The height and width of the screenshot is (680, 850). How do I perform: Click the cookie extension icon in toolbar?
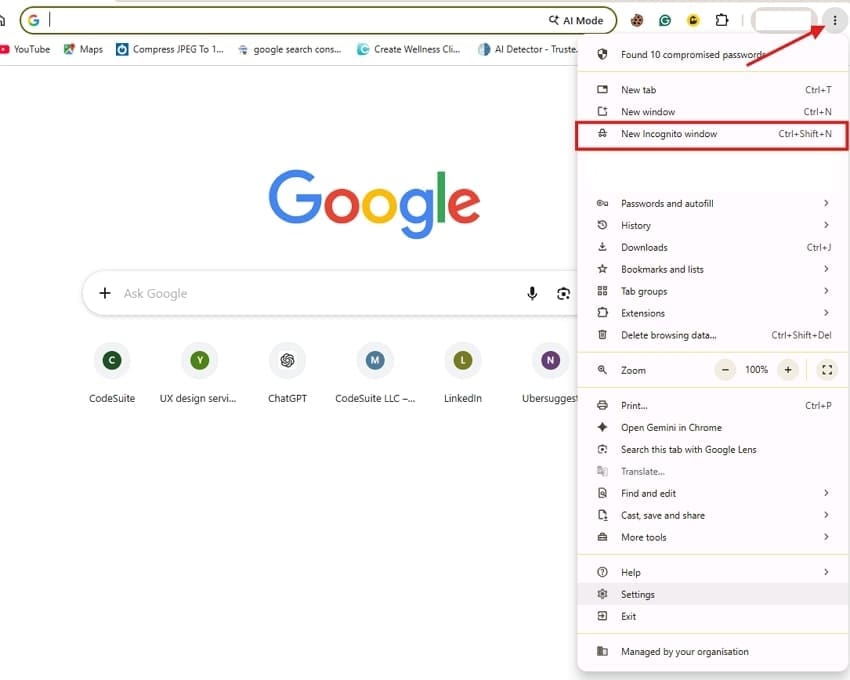point(636,21)
